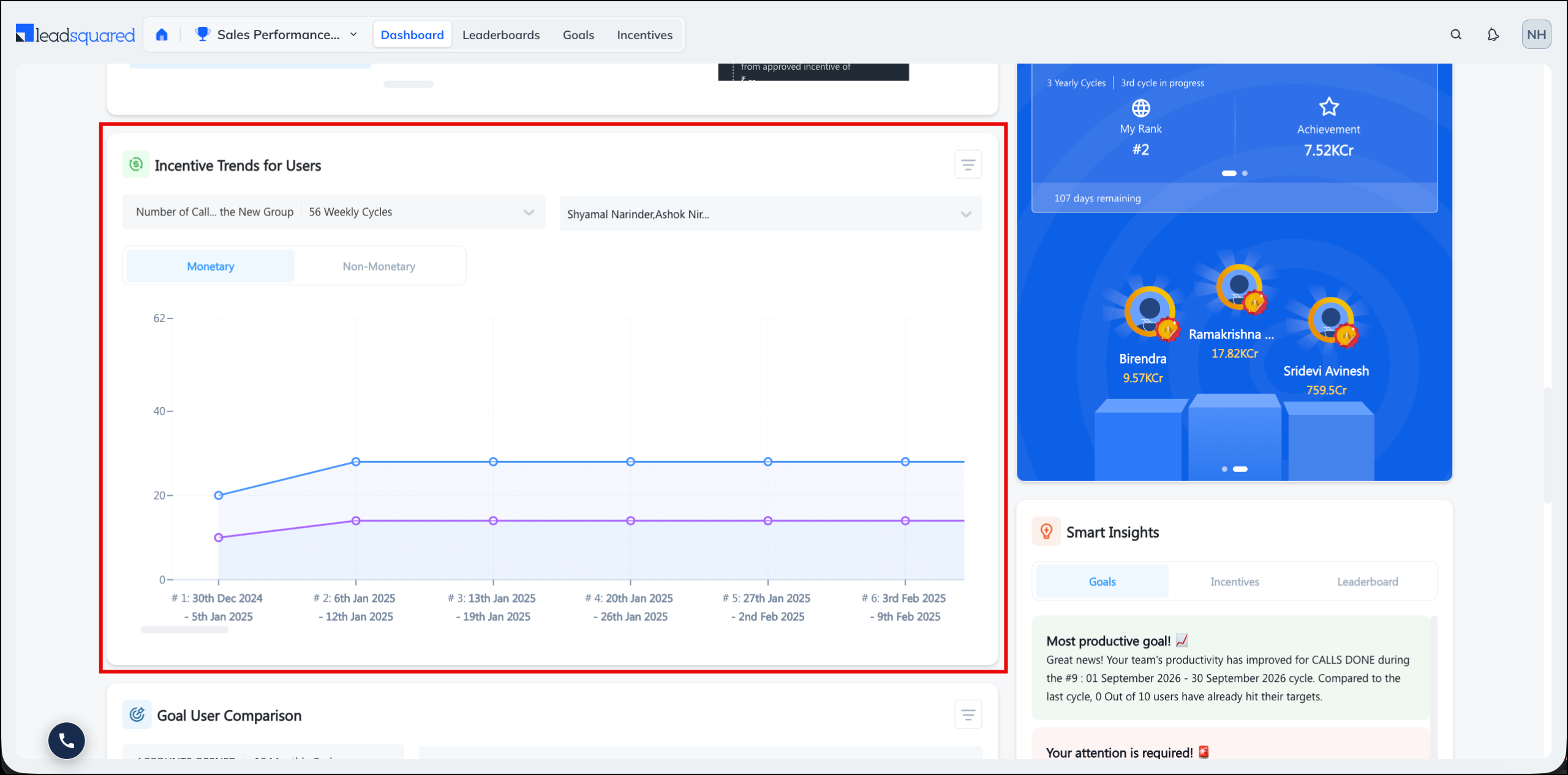Image resolution: width=1568 pixels, height=775 pixels.
Task: Click the phone dialer floating button
Action: tap(67, 741)
